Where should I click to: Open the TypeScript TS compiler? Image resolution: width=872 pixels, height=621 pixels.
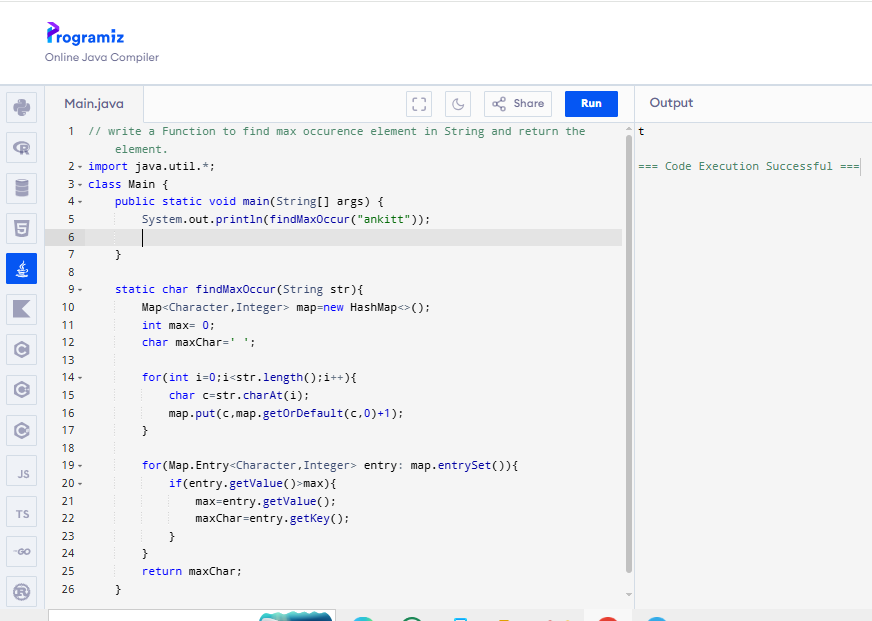click(x=22, y=511)
